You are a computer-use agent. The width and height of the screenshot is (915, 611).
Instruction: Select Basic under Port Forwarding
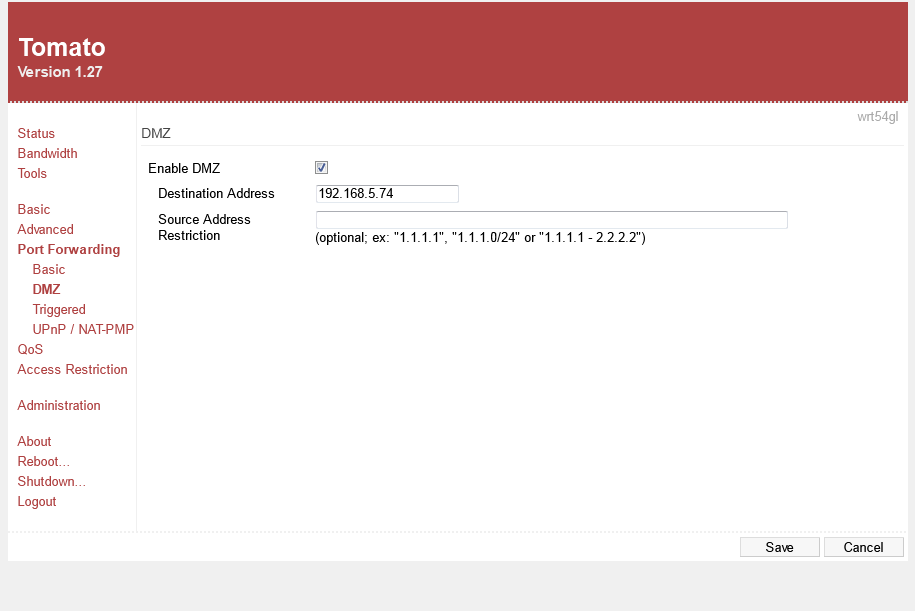pyautogui.click(x=48, y=270)
